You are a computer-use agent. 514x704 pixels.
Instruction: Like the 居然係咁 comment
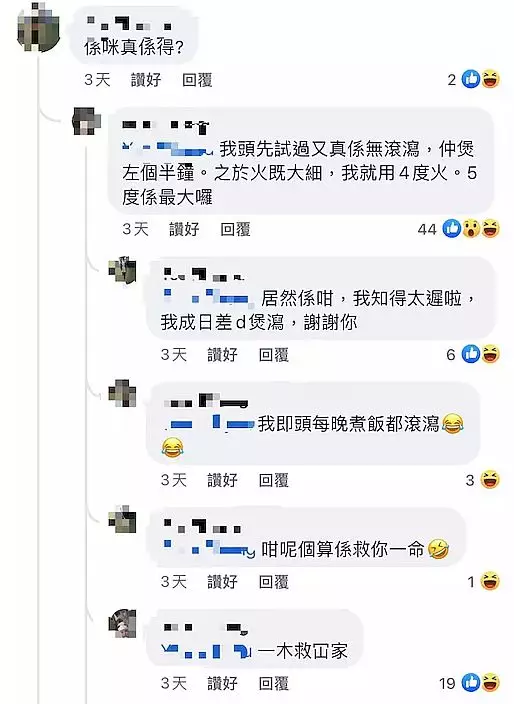tap(222, 355)
